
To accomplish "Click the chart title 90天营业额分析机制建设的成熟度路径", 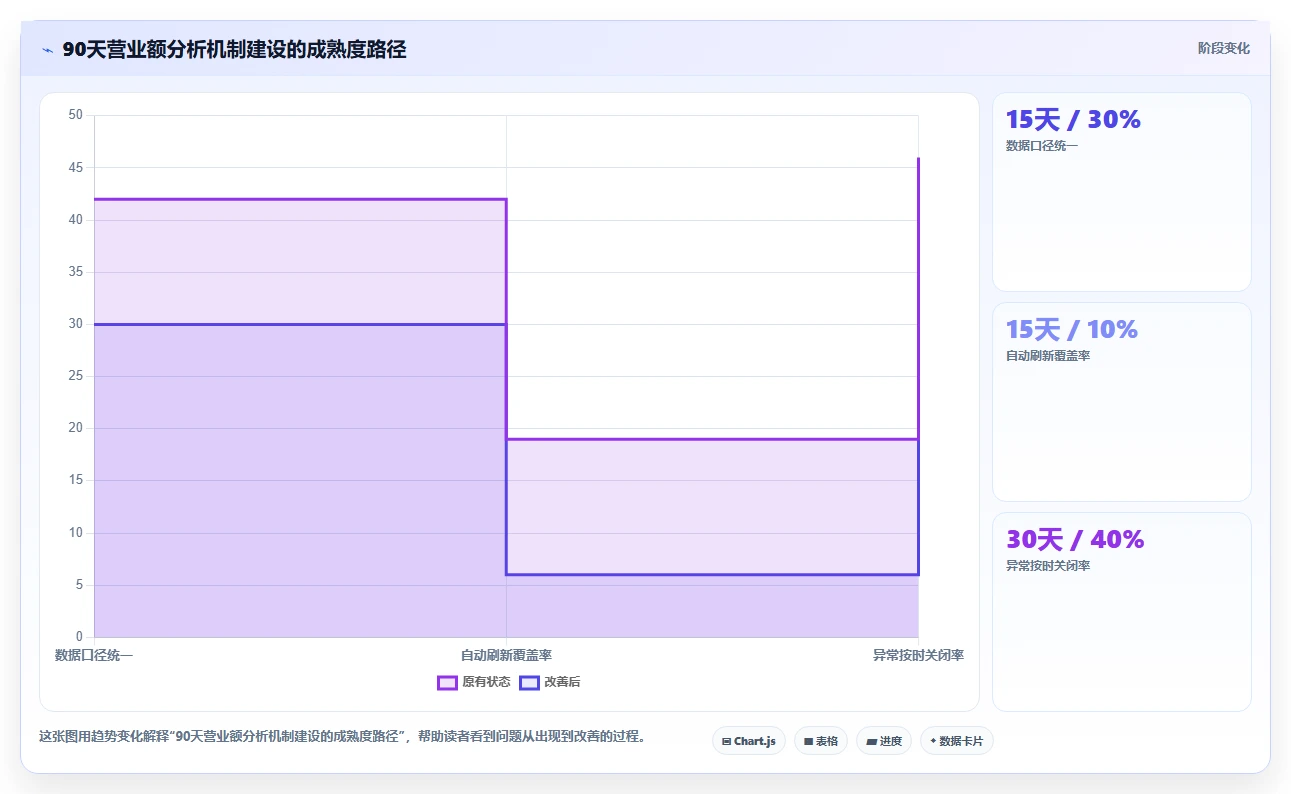I will point(234,49).
